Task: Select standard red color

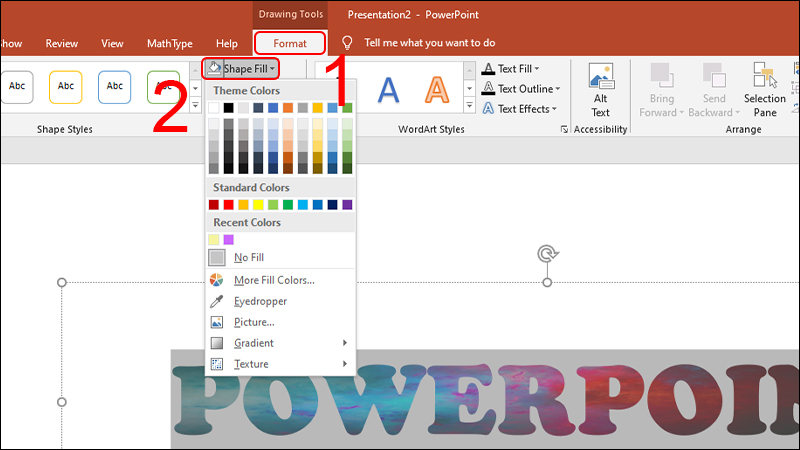Action: point(229,205)
